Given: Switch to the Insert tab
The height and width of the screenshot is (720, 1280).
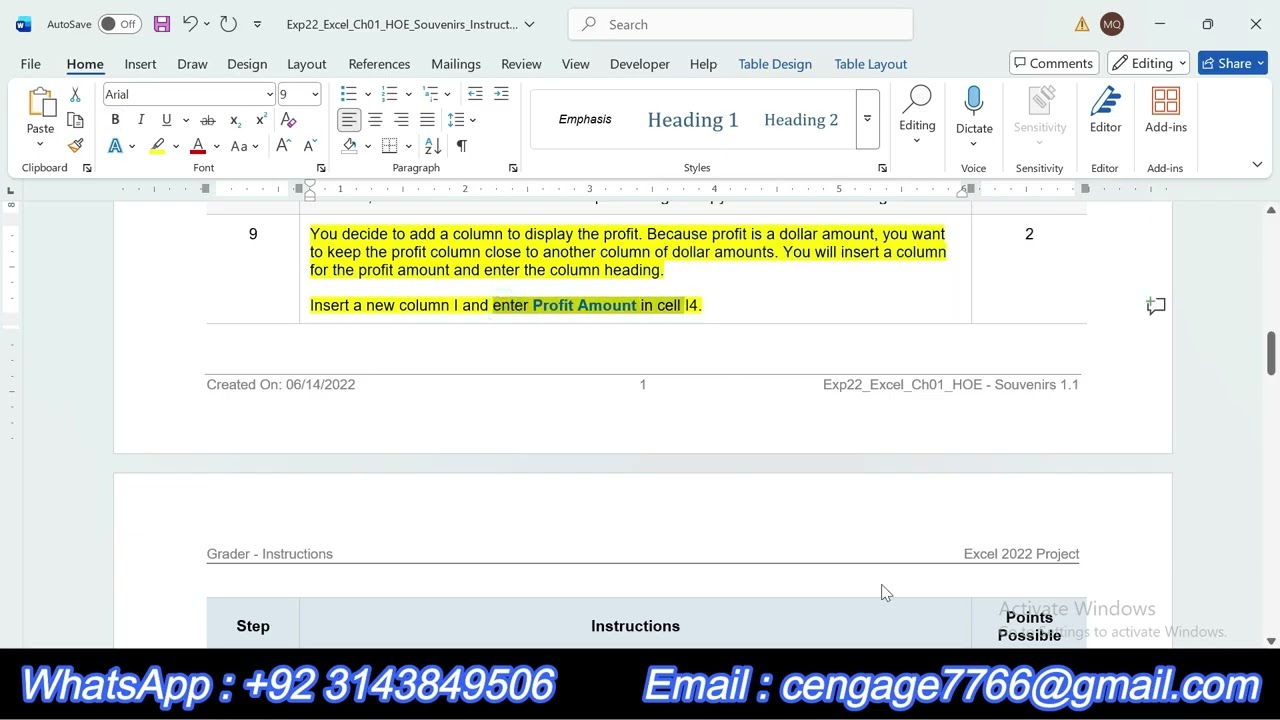Looking at the screenshot, I should 140,64.
